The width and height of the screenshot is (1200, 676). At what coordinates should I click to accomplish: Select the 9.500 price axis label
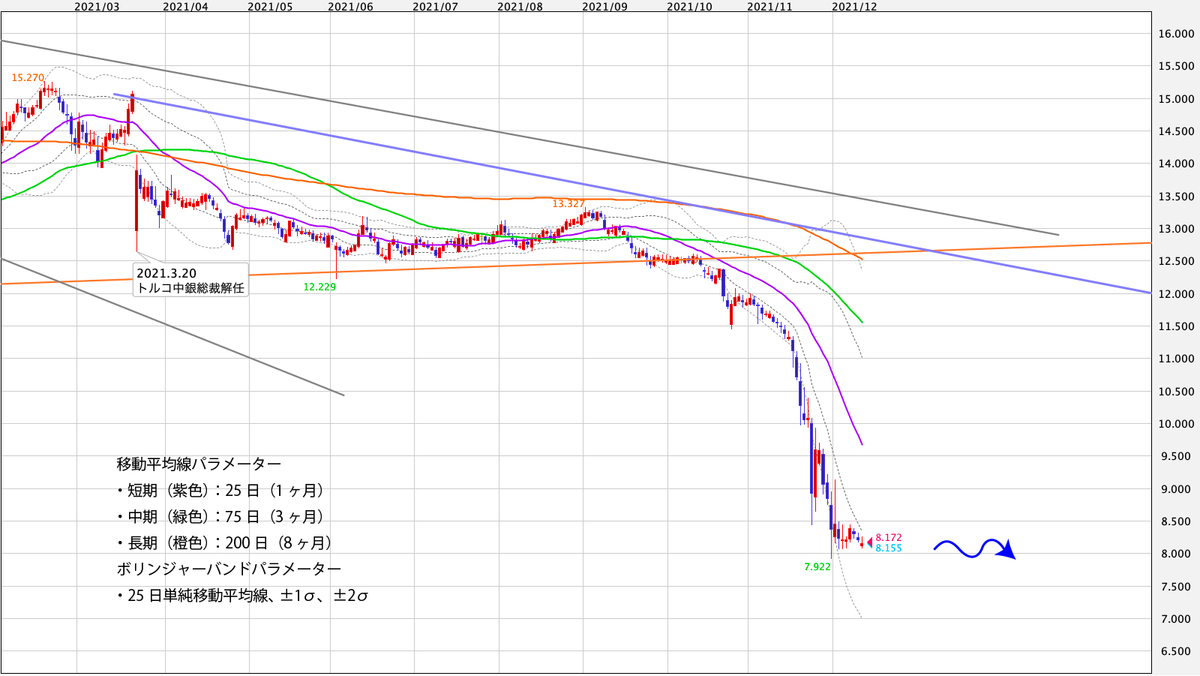click(x=1178, y=457)
